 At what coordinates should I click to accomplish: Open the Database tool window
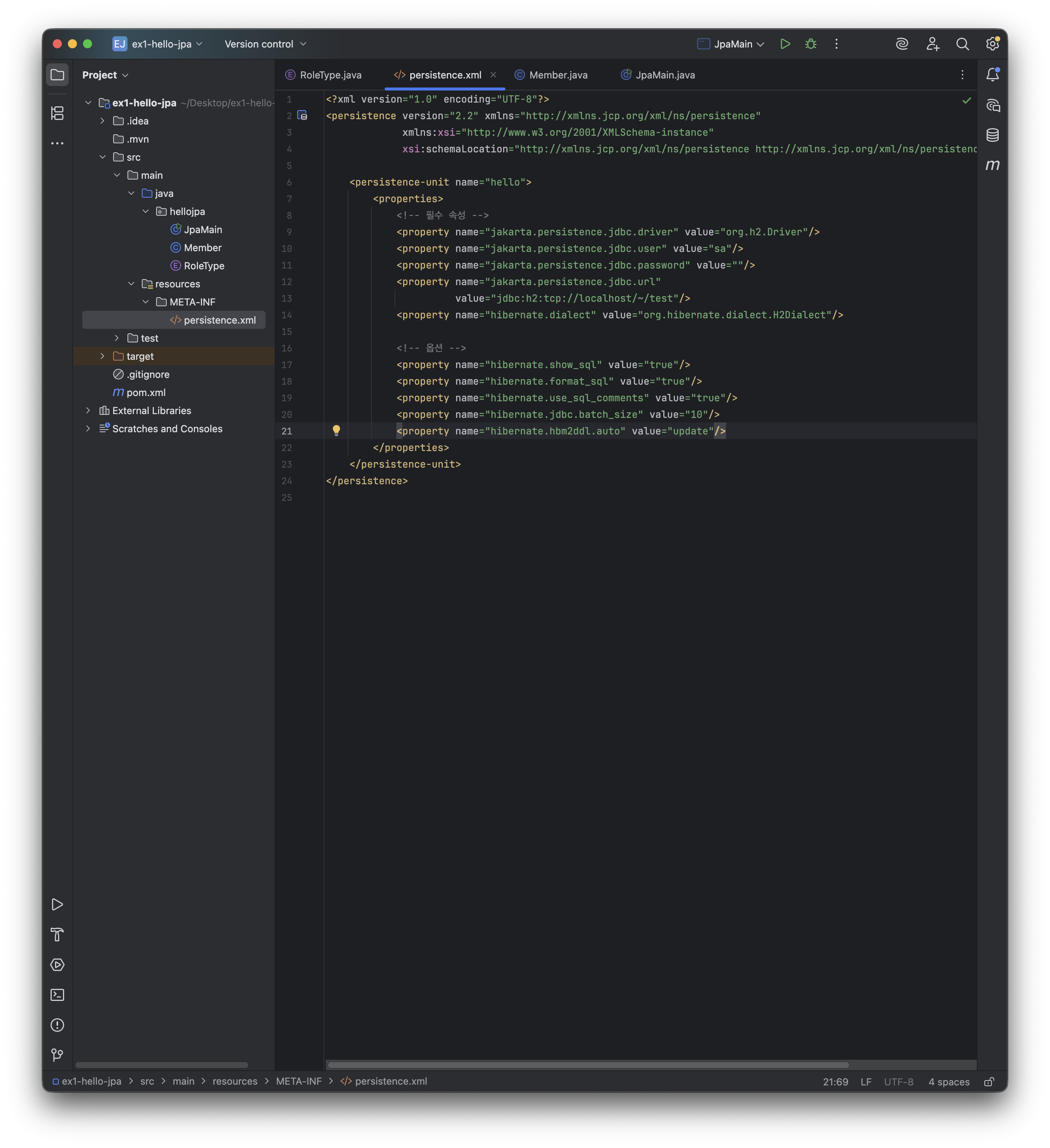click(993, 135)
